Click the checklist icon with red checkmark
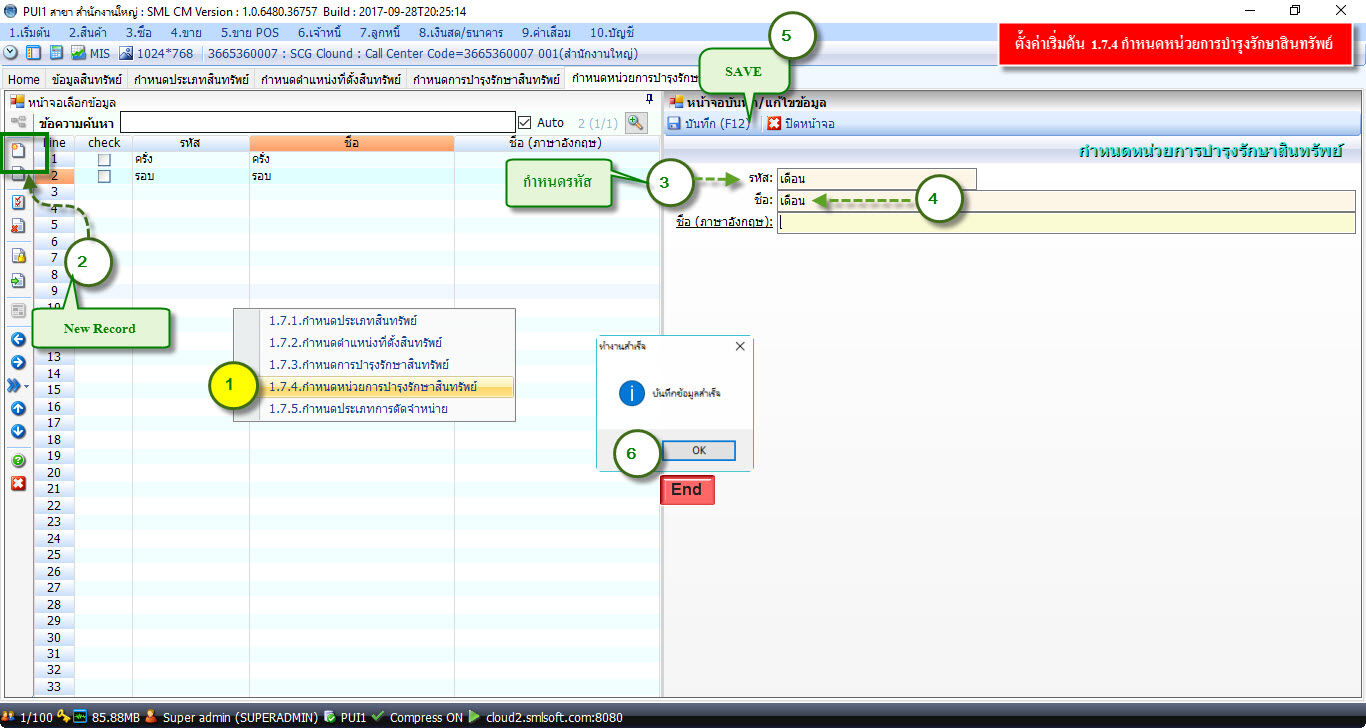The width and height of the screenshot is (1366, 728). pyautogui.click(x=18, y=201)
